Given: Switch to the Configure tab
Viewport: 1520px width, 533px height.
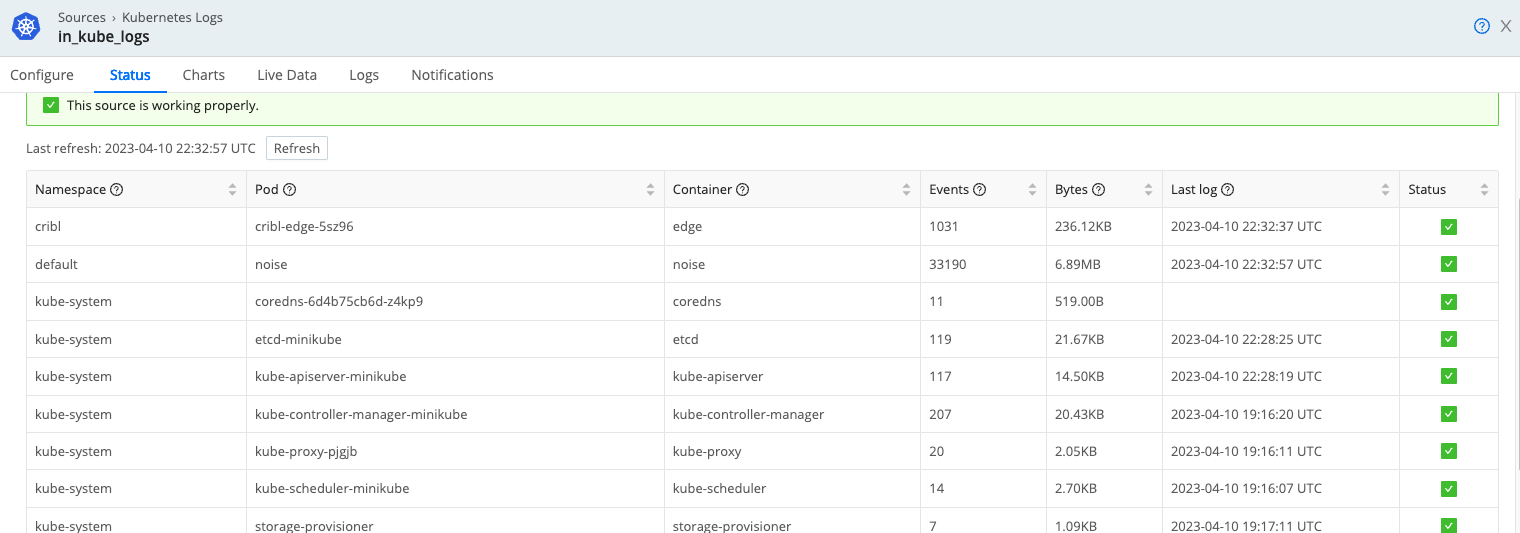Looking at the screenshot, I should click(42, 75).
